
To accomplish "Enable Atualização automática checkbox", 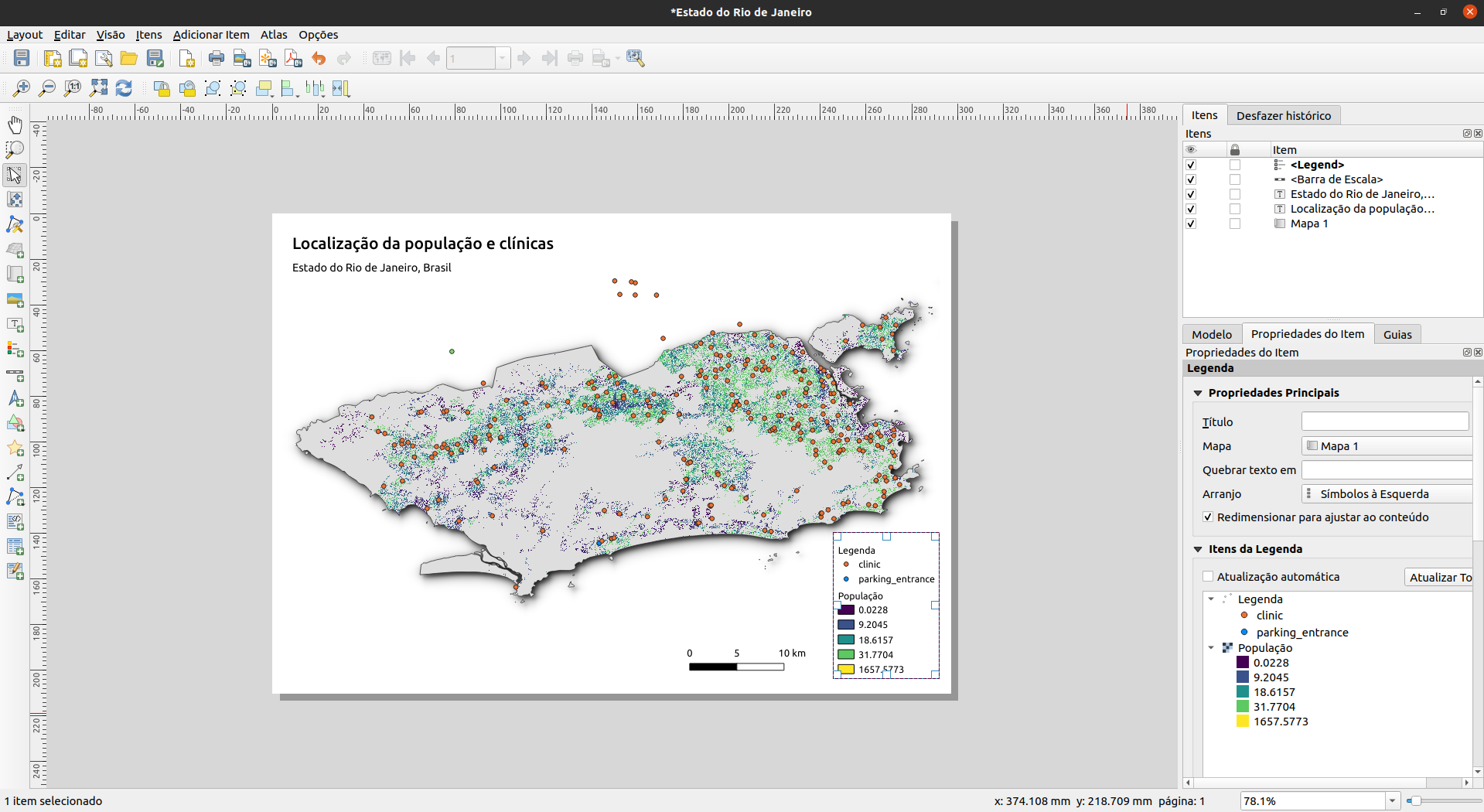I will coord(1208,577).
